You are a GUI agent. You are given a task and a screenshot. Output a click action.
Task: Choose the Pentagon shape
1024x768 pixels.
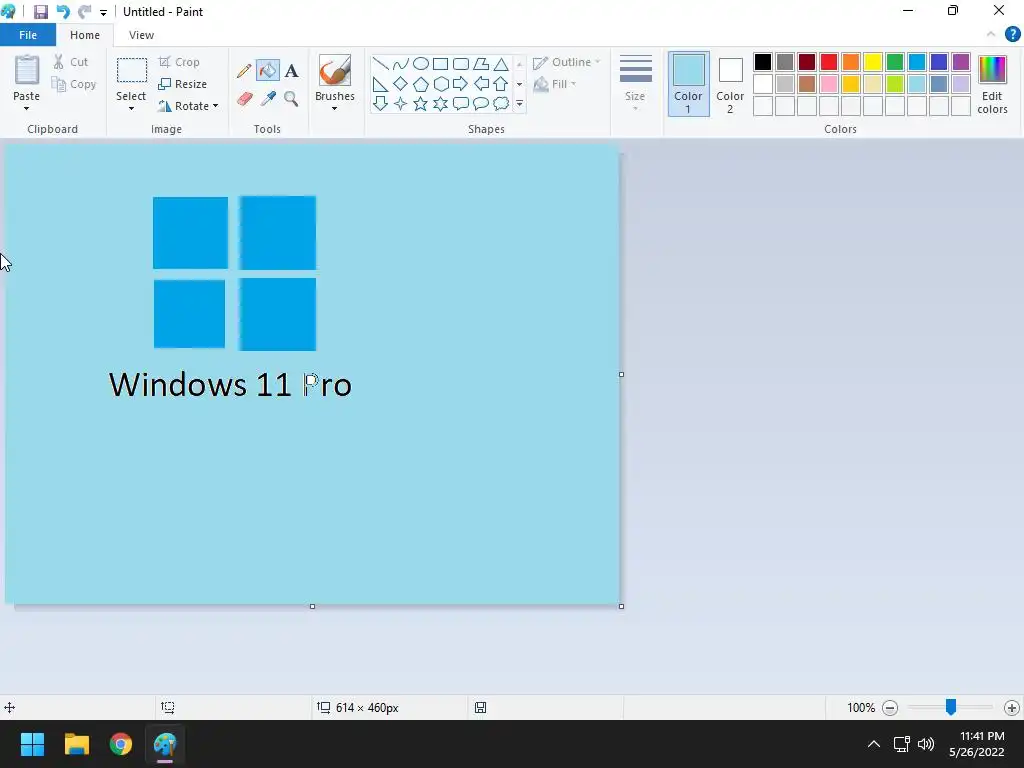pyautogui.click(x=421, y=84)
